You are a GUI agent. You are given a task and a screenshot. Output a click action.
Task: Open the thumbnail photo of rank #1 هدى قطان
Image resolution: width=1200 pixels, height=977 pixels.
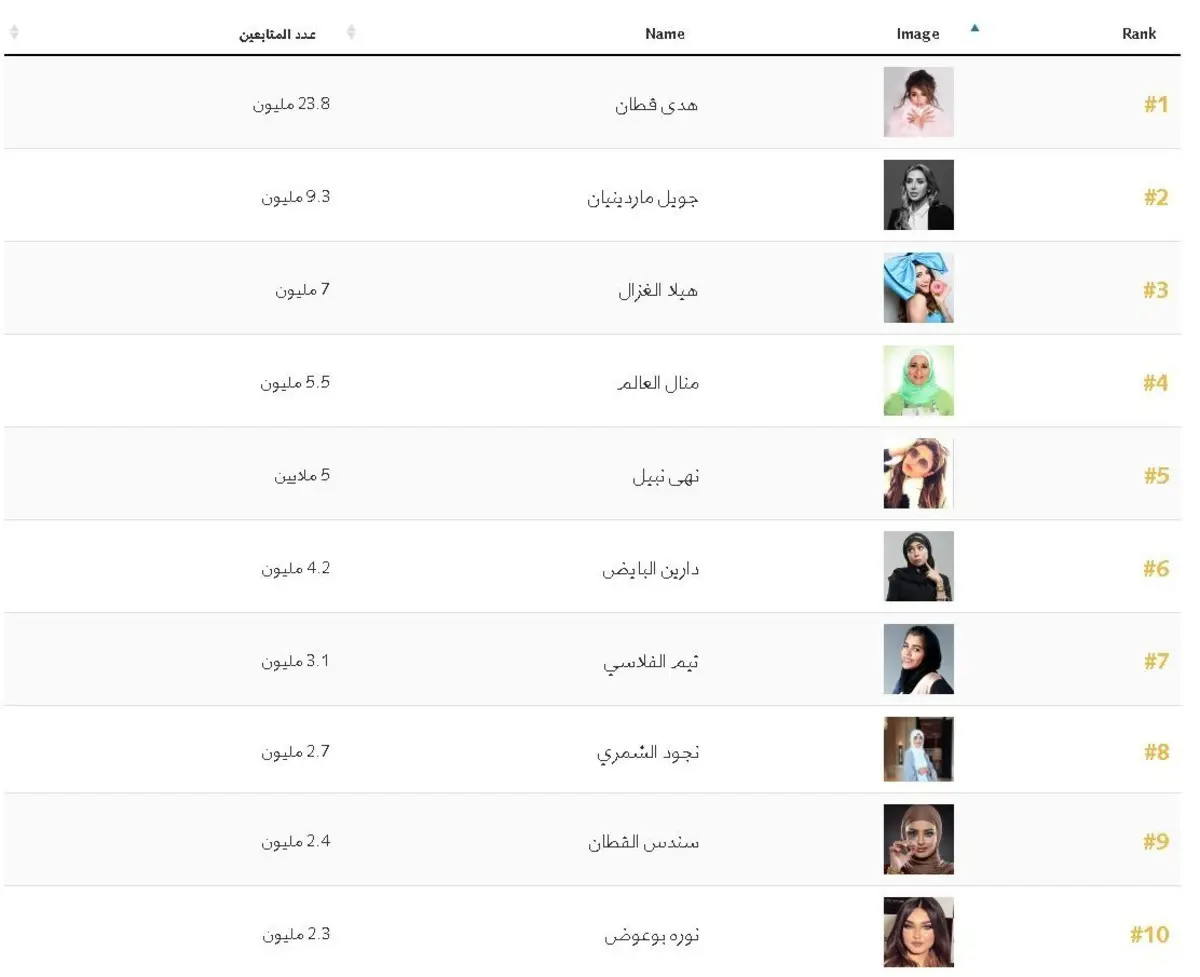point(918,102)
